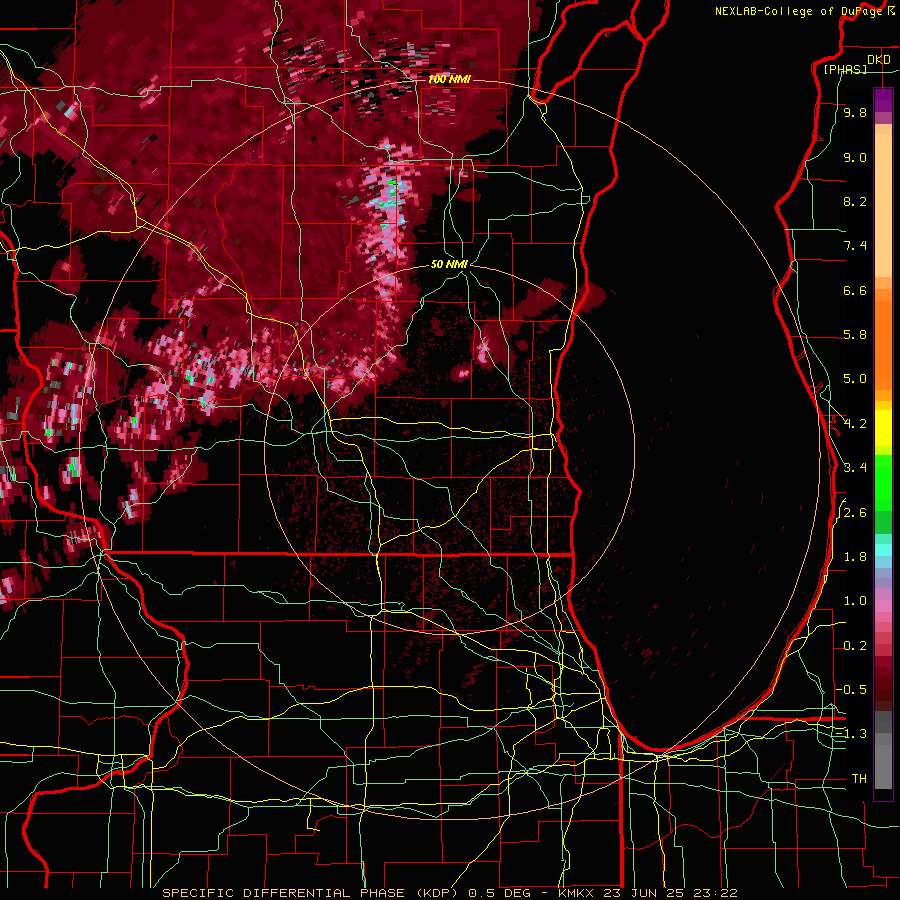Click the "4.2" value on the color scale
Viewport: 900px width, 900px height.
click(x=855, y=424)
